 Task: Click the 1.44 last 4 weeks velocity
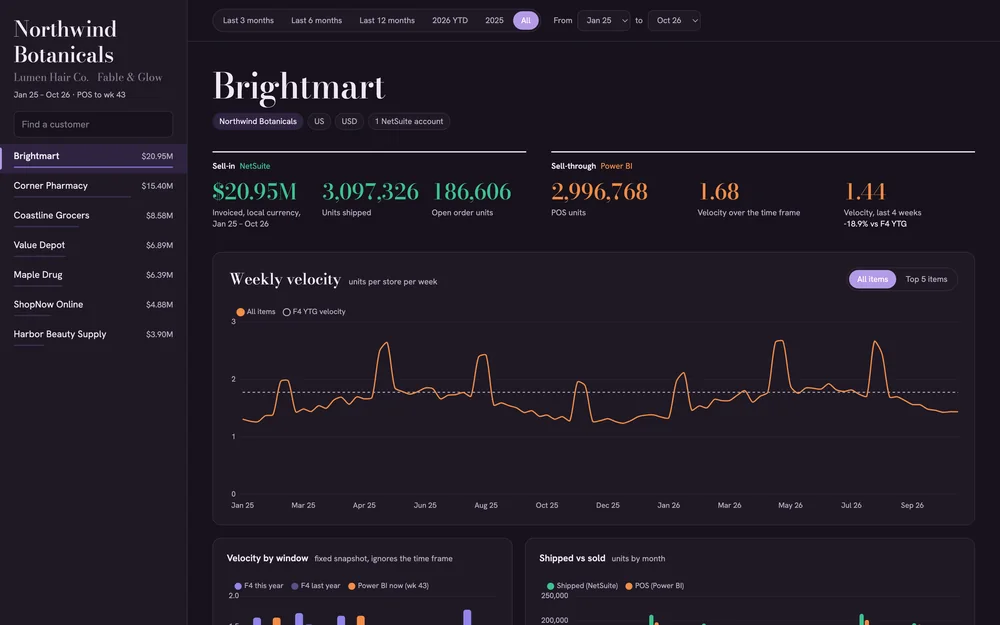865,191
